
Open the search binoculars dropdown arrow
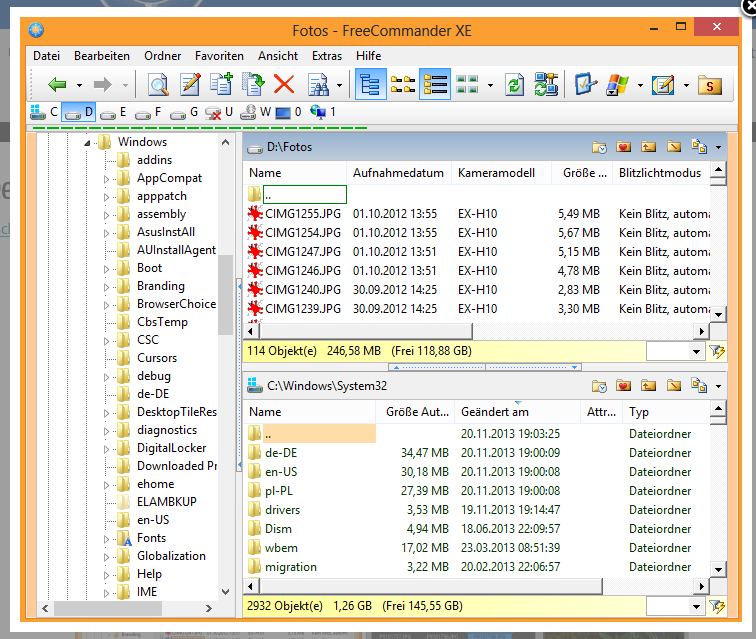pos(339,85)
